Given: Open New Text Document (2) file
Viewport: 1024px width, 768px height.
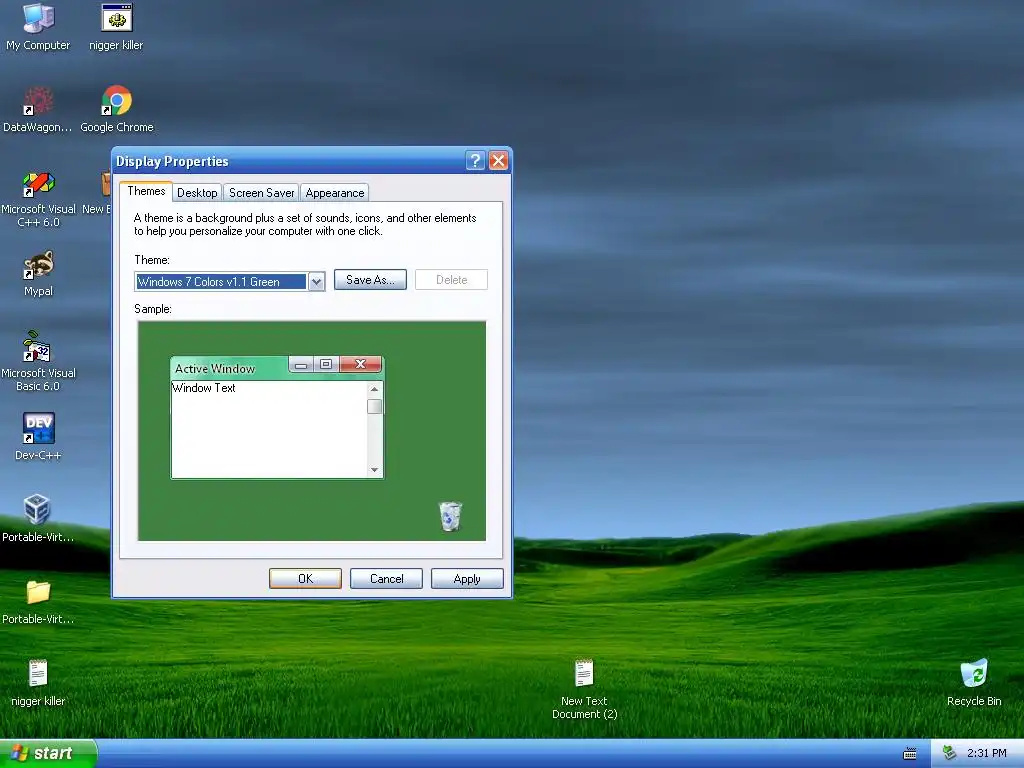Looking at the screenshot, I should pyautogui.click(x=584, y=690).
